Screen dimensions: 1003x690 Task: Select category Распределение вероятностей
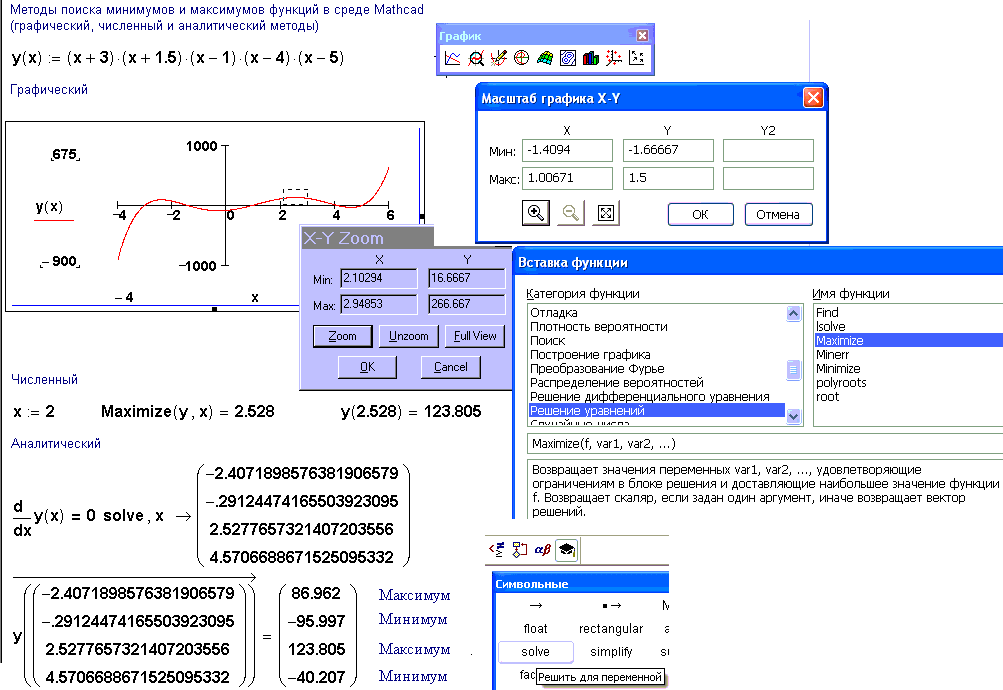tap(656, 383)
